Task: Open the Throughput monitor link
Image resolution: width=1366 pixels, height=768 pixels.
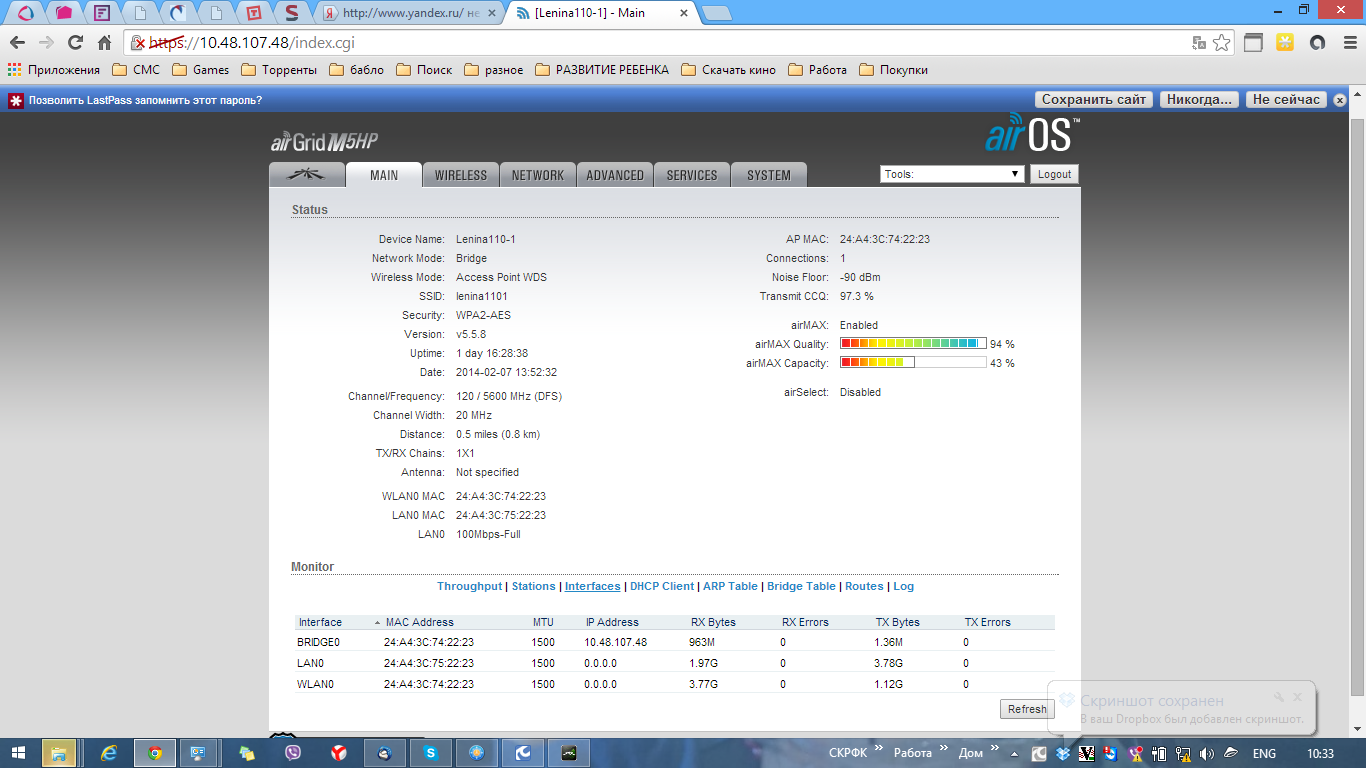Action: pyautogui.click(x=469, y=586)
